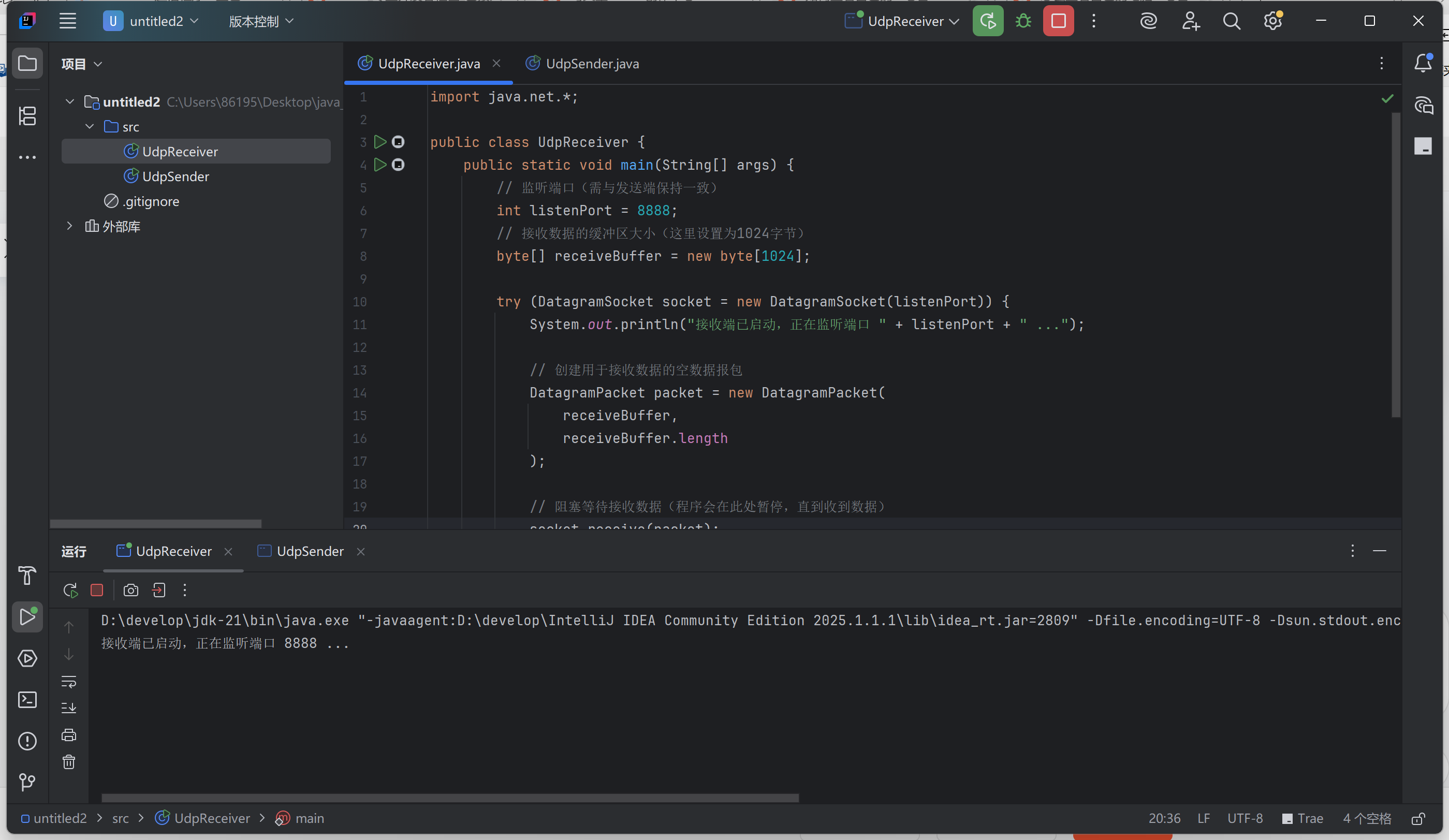Toggle soft-wrap in the run console

coord(68,682)
